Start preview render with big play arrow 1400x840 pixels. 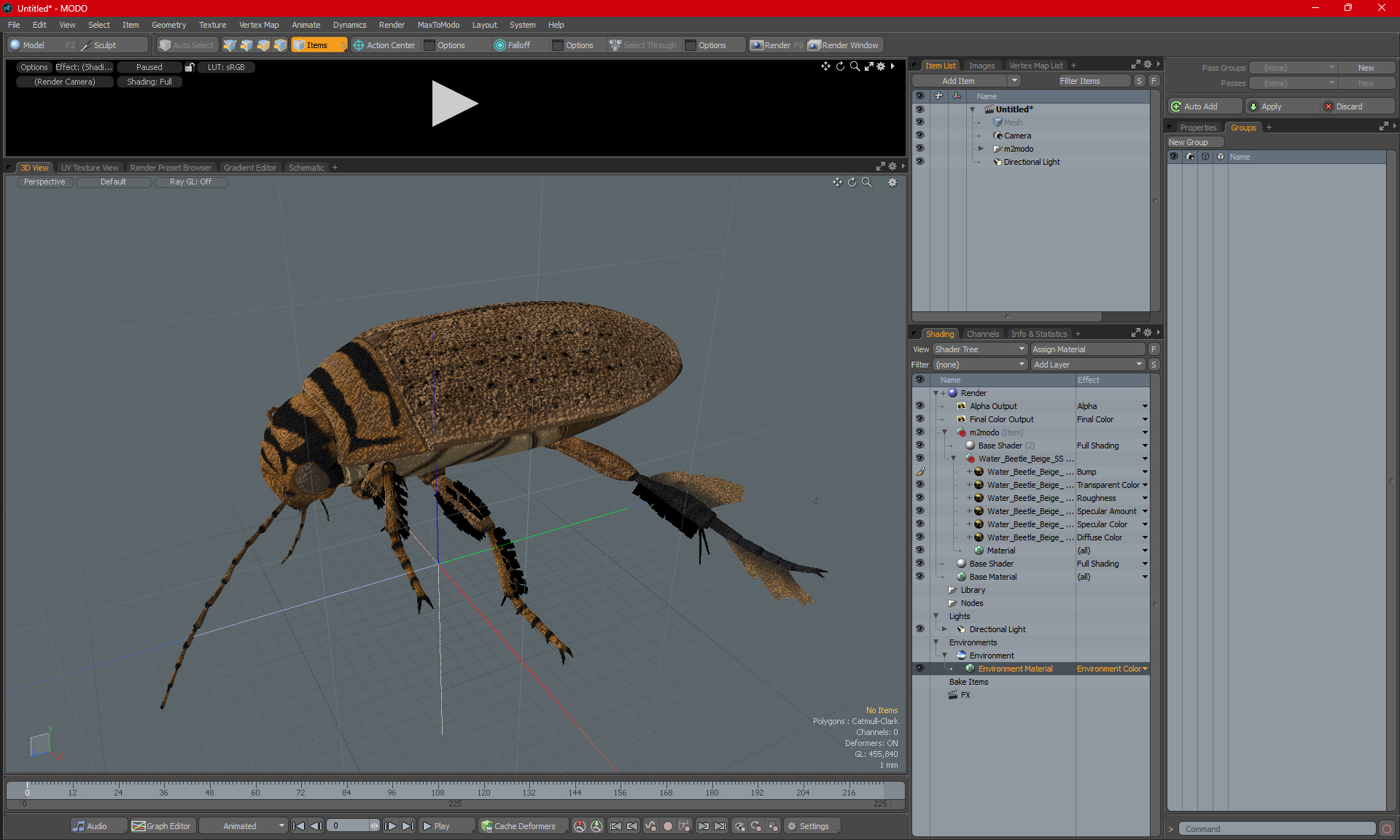tap(454, 104)
